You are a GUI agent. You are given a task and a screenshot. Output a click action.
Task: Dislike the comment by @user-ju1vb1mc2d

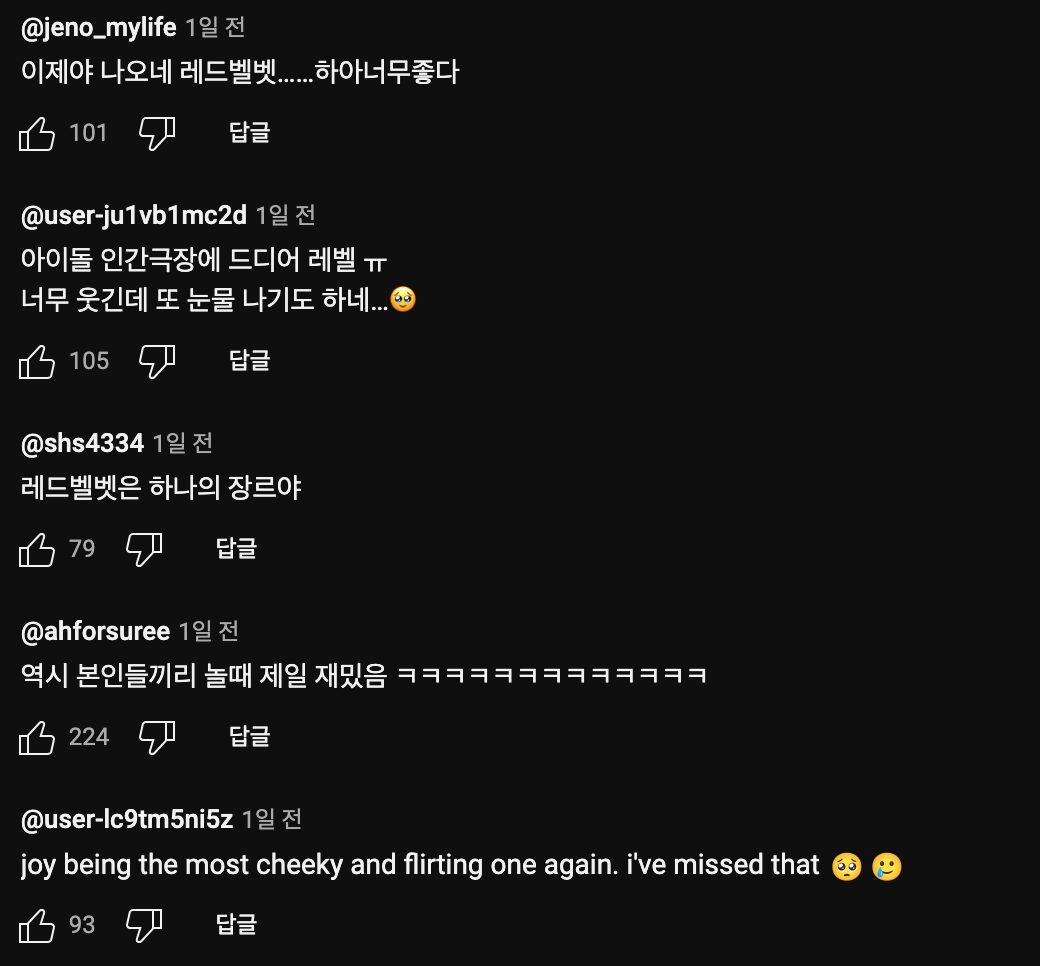pos(157,361)
